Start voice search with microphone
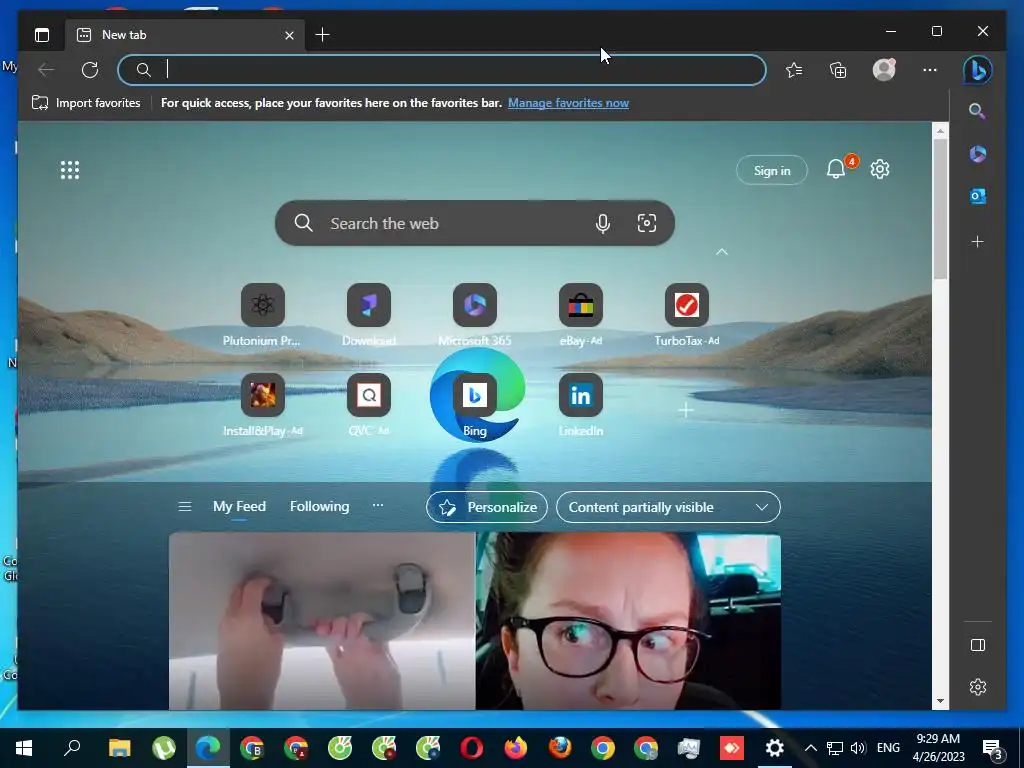Screen dimensions: 1024x768 tap(603, 223)
